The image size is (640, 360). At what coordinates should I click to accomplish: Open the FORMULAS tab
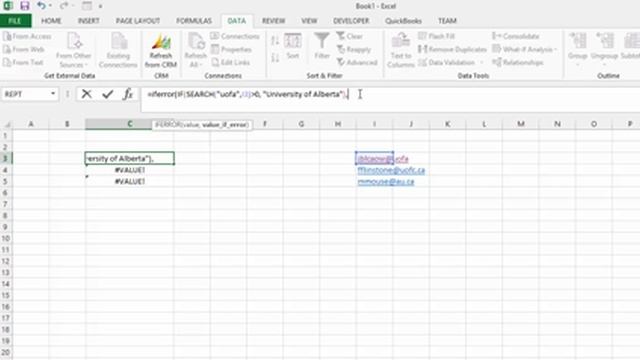(x=194, y=21)
